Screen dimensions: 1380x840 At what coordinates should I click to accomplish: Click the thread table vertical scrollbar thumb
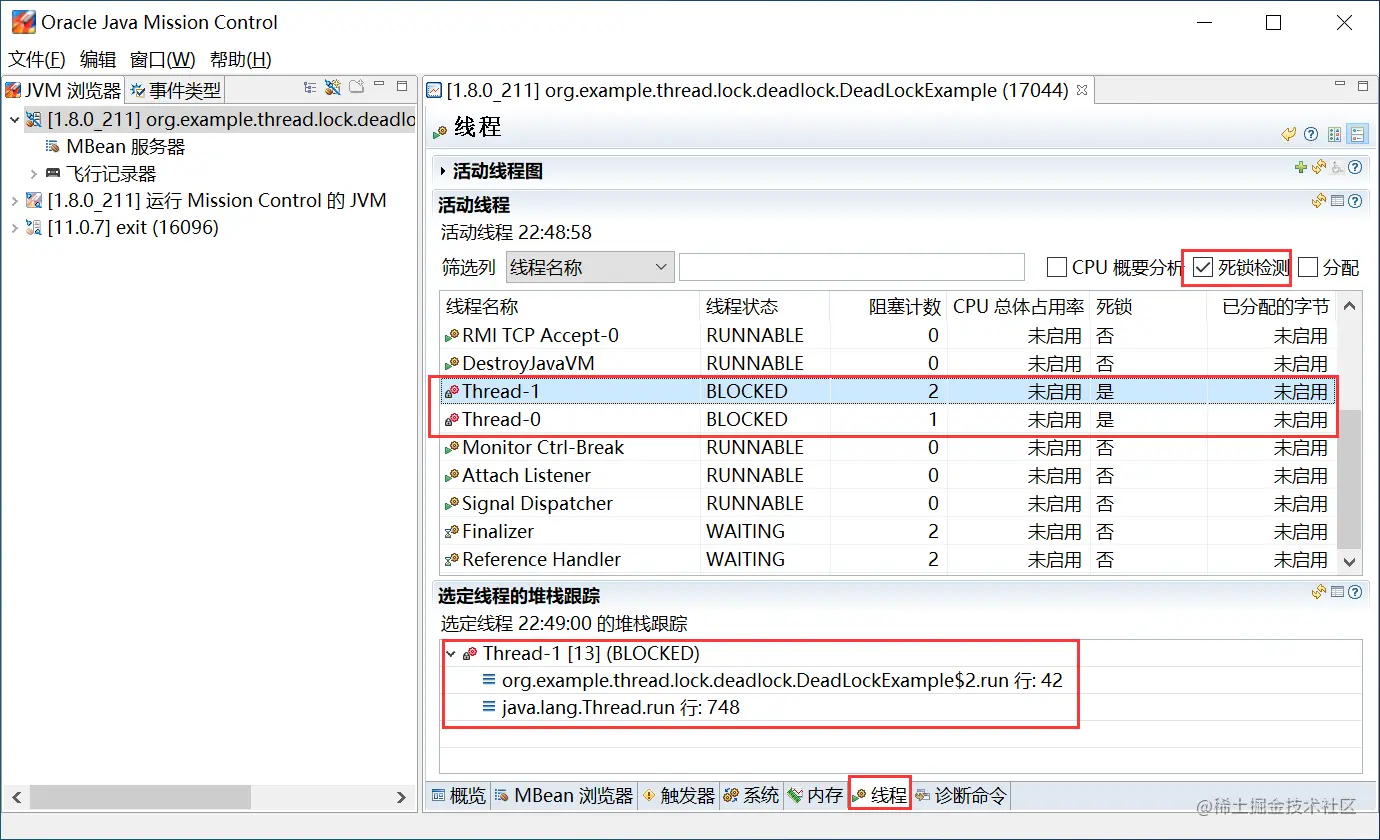[x=1350, y=479]
